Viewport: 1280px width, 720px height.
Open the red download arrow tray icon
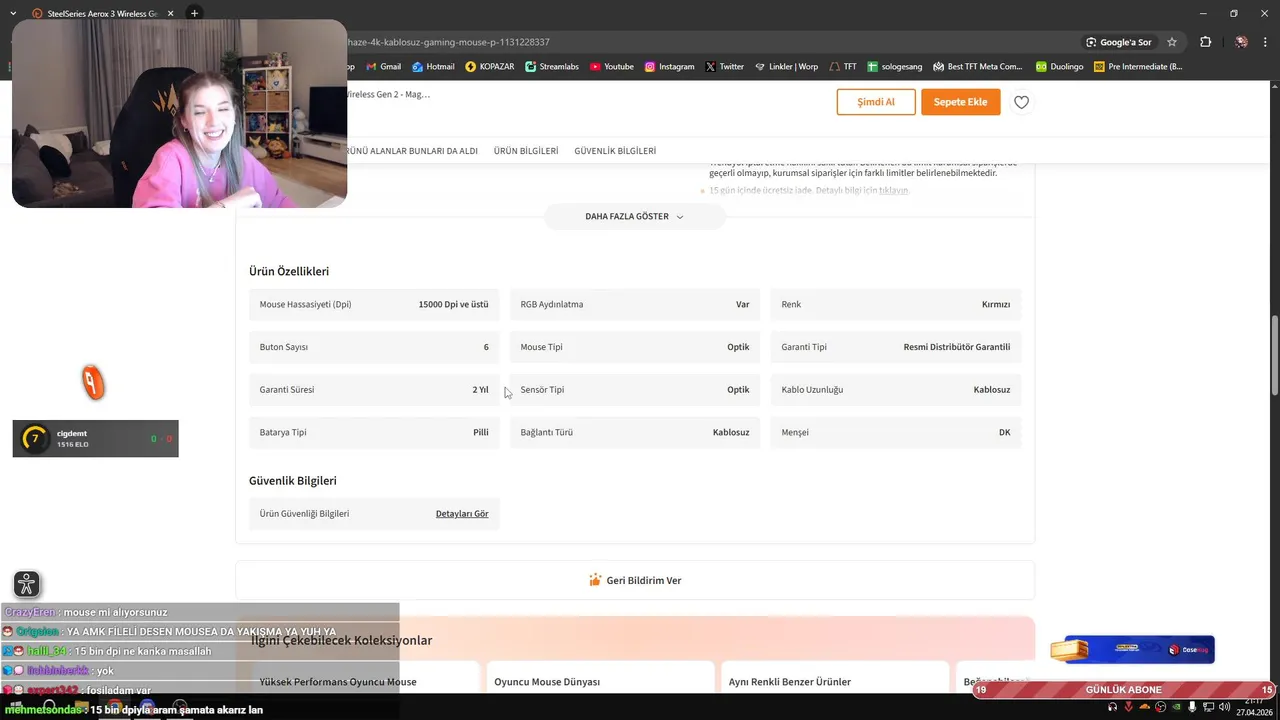coord(1129,707)
